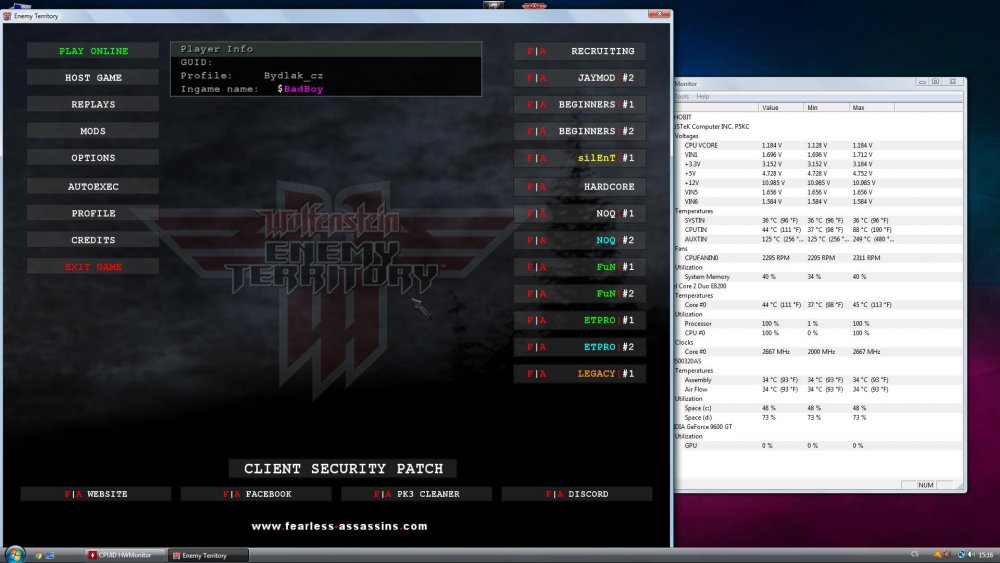Screen dimensions: 1000x563
Task: Join the F|A FuN #1 server
Action: (x=580, y=267)
